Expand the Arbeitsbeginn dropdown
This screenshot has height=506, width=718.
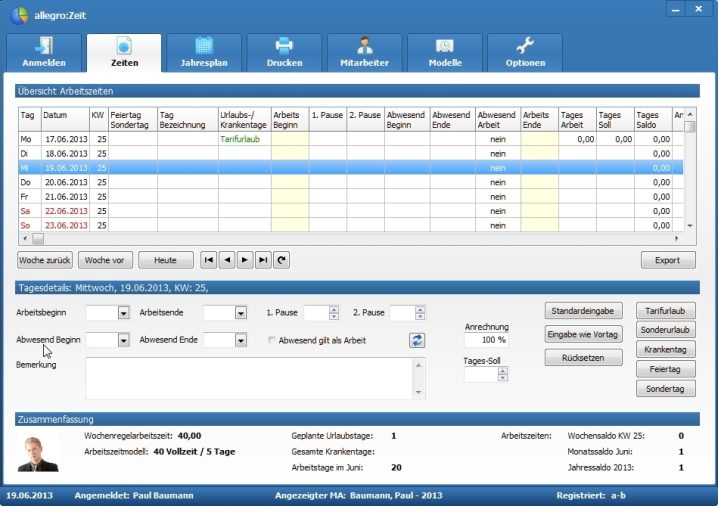click(x=123, y=313)
